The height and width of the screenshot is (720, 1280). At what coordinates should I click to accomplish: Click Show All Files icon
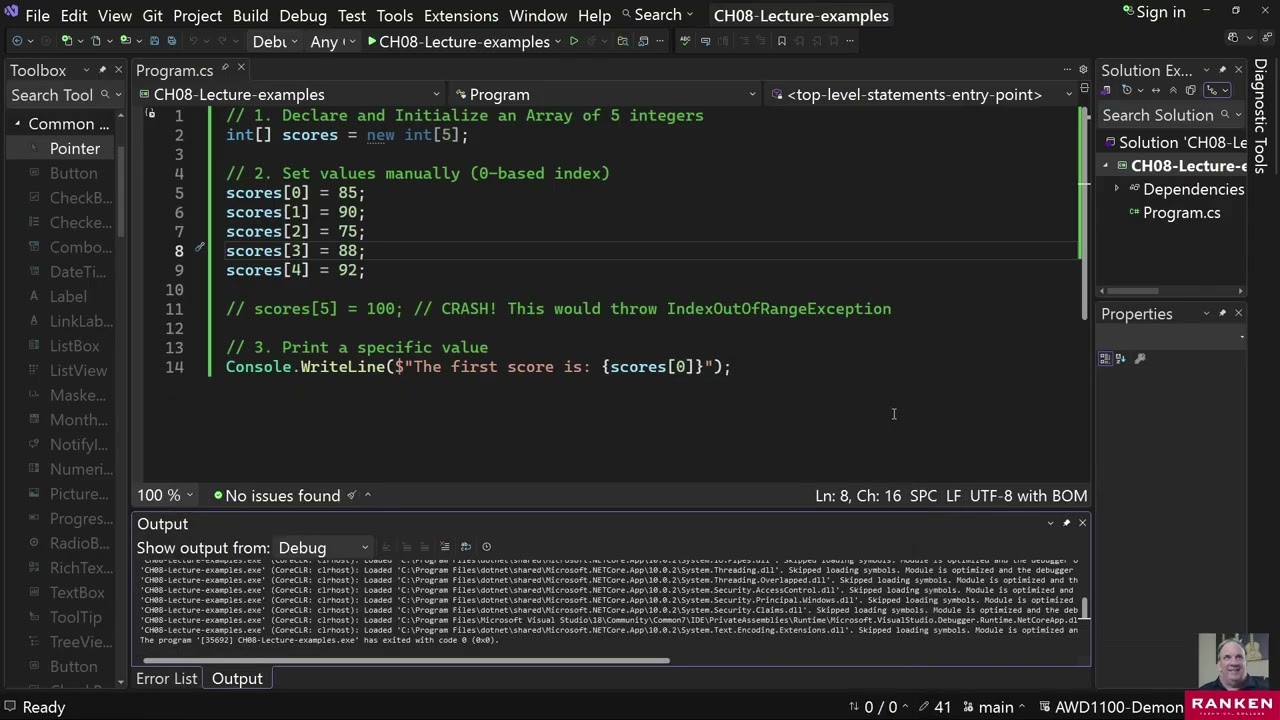pos(1192,90)
